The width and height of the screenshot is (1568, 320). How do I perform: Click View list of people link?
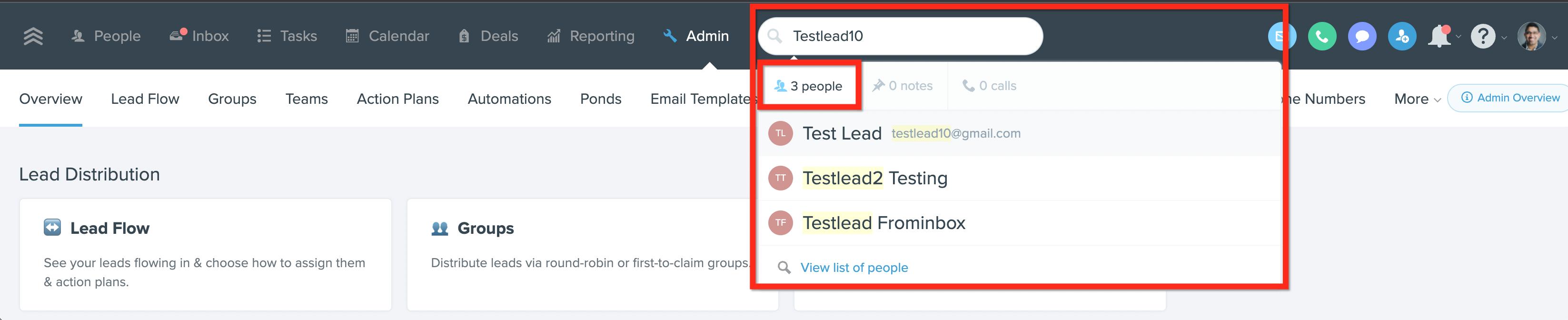pyautogui.click(x=853, y=268)
